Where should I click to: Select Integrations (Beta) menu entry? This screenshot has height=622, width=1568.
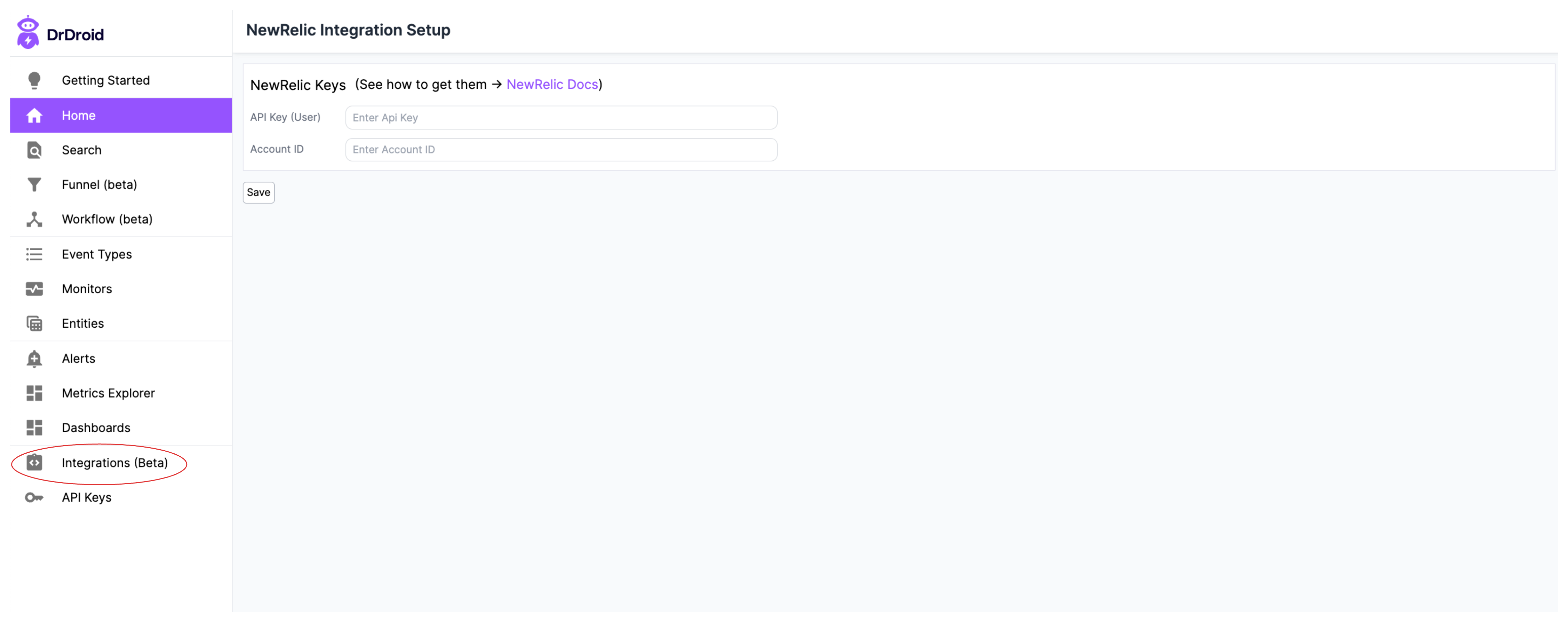115,464
